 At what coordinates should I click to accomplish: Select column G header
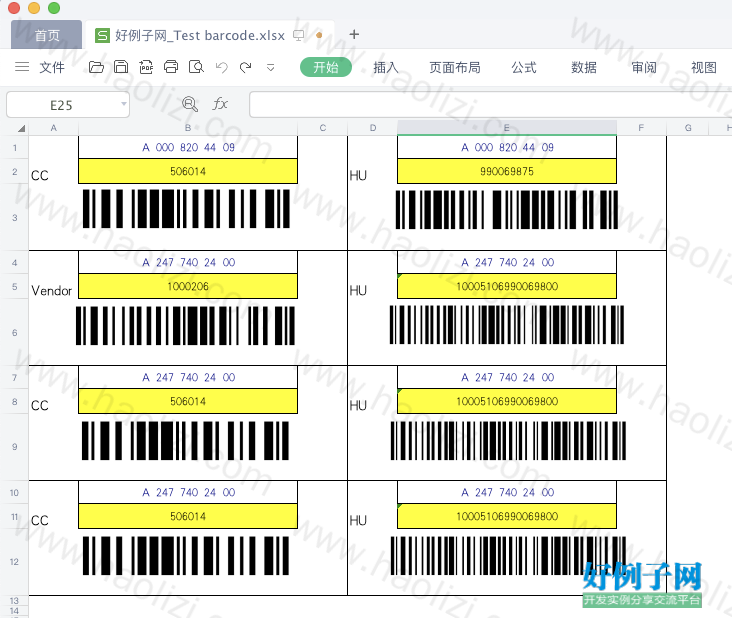688,128
